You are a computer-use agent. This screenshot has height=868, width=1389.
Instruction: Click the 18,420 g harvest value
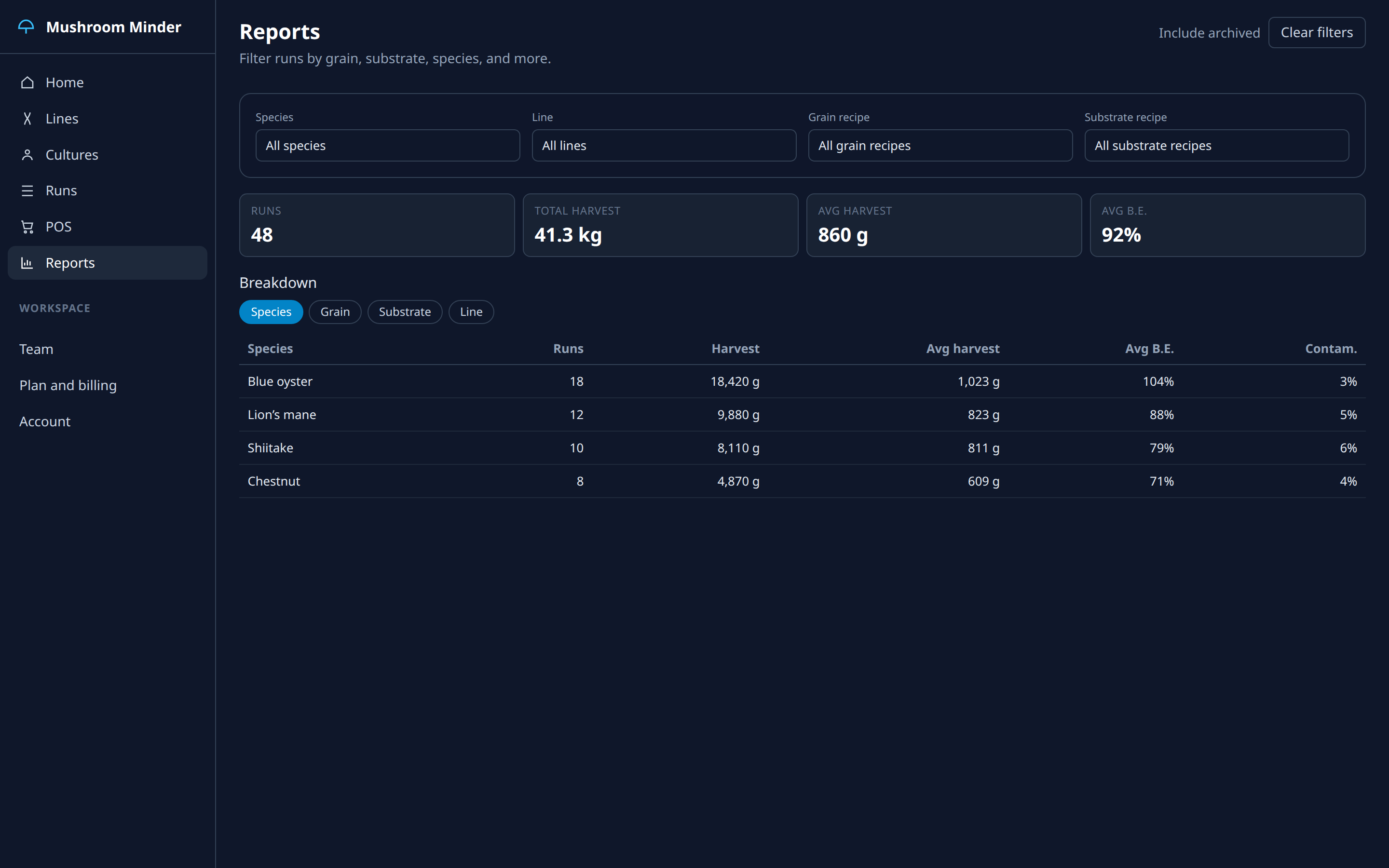pyautogui.click(x=735, y=381)
